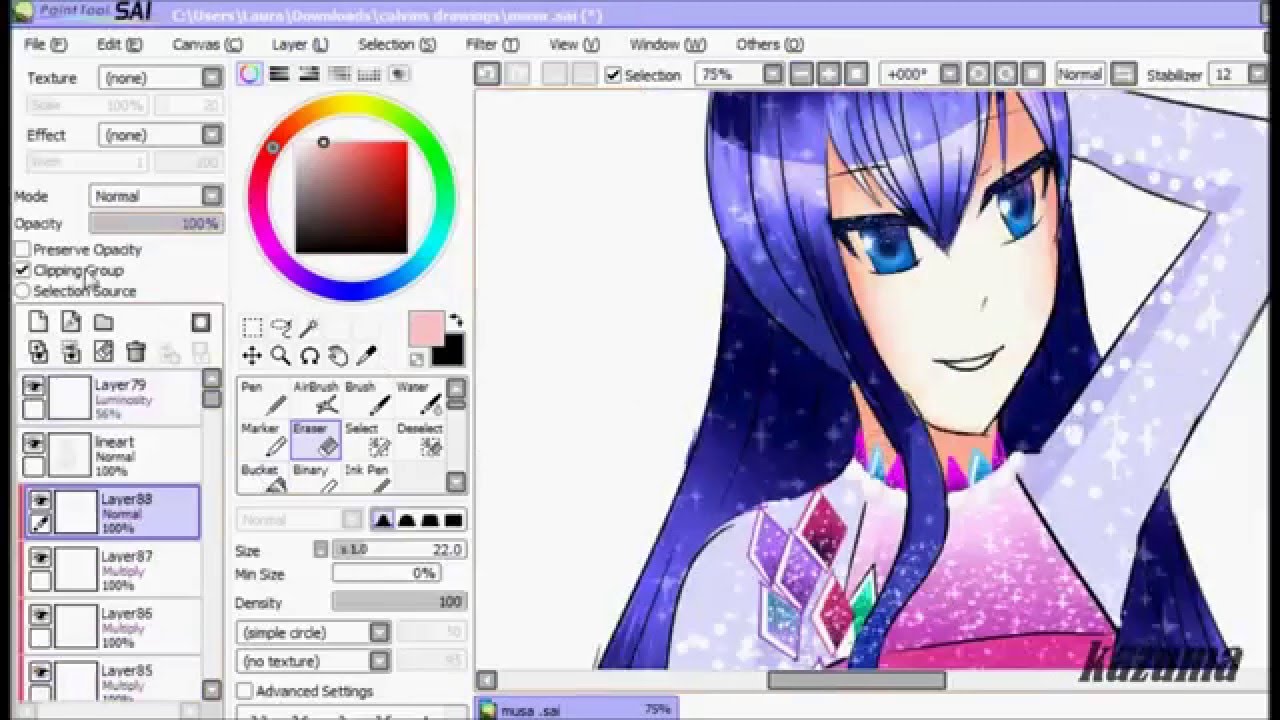Toggle the Selection checkbox in toolbar
1280x720 pixels.
(x=613, y=75)
